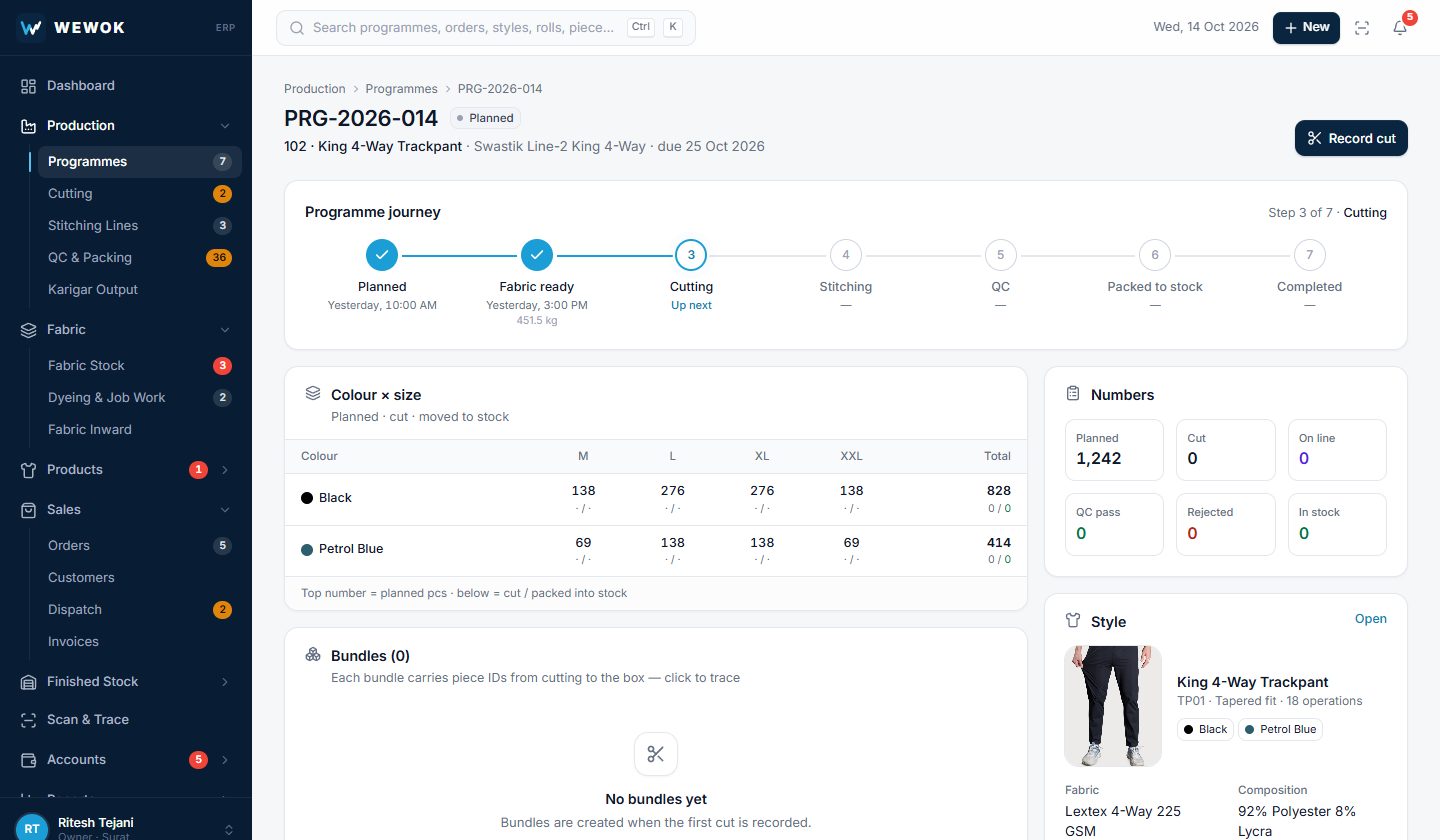Open the barcode scan icon in top bar

pyautogui.click(x=1362, y=28)
